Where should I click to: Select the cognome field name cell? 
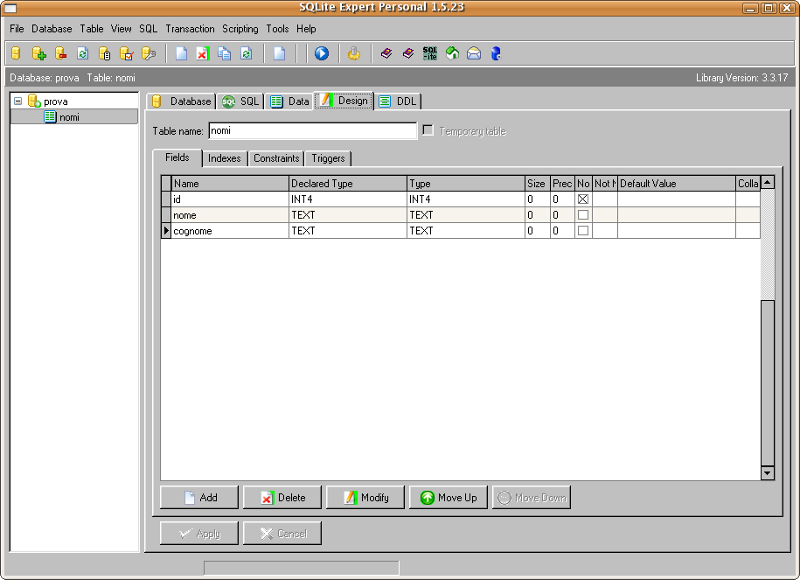coord(230,231)
